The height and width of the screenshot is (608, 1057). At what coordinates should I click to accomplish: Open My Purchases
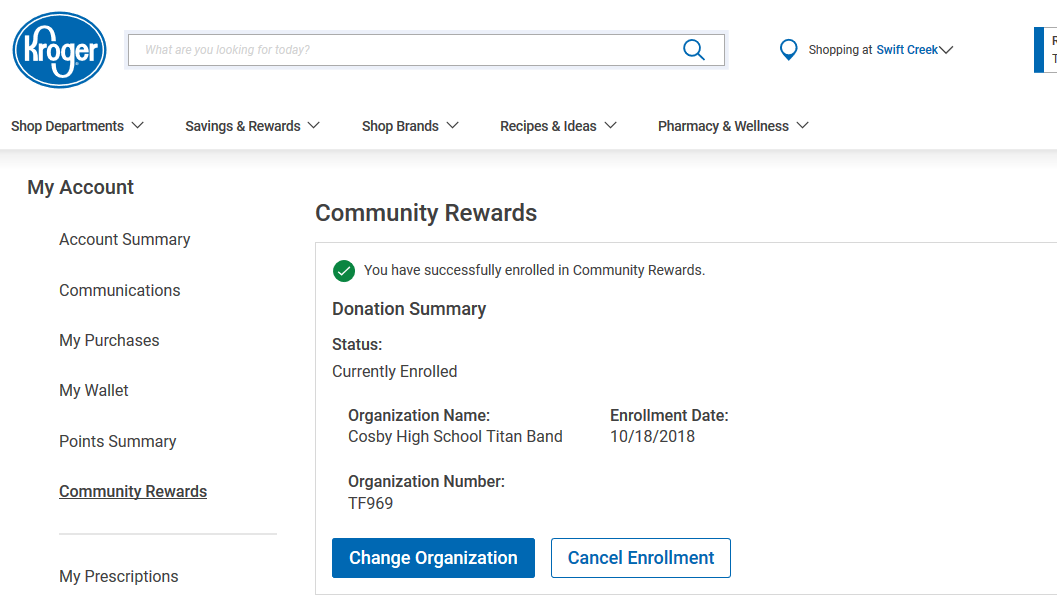(x=109, y=340)
